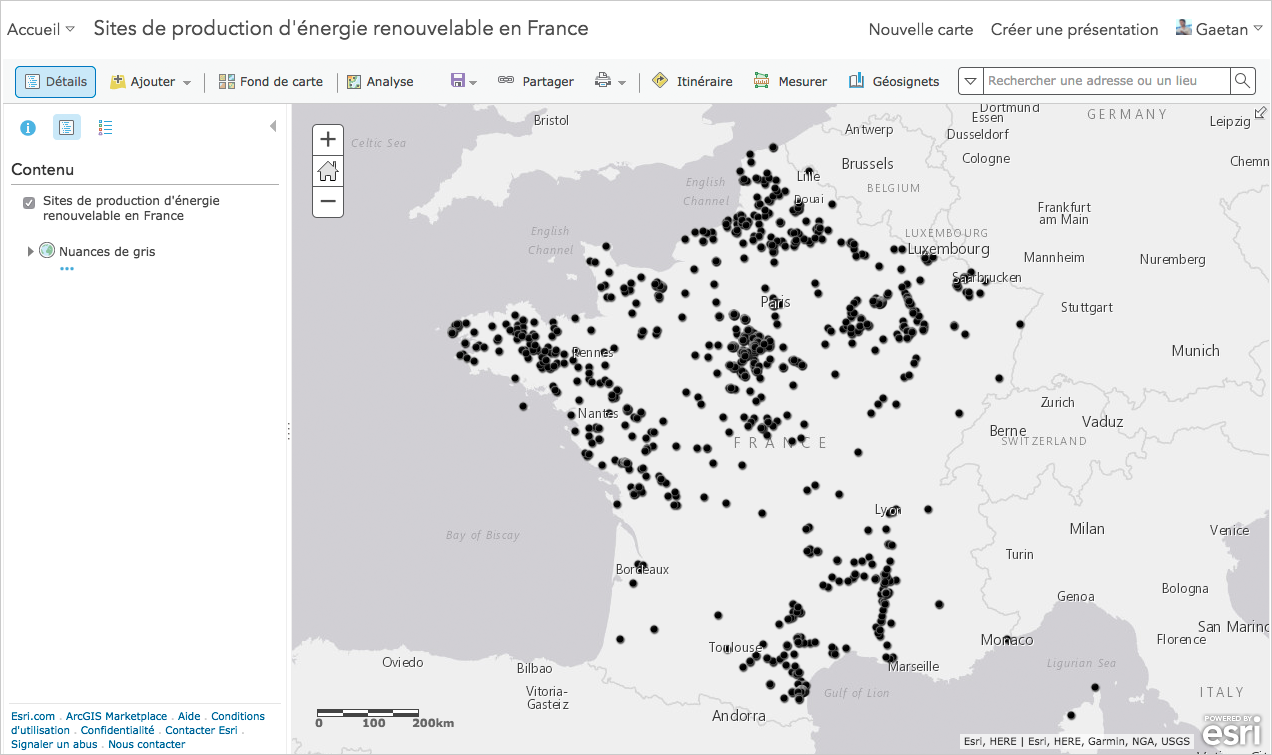The height and width of the screenshot is (755, 1272).
Task: Click the Ajouter layer button
Action: point(151,82)
